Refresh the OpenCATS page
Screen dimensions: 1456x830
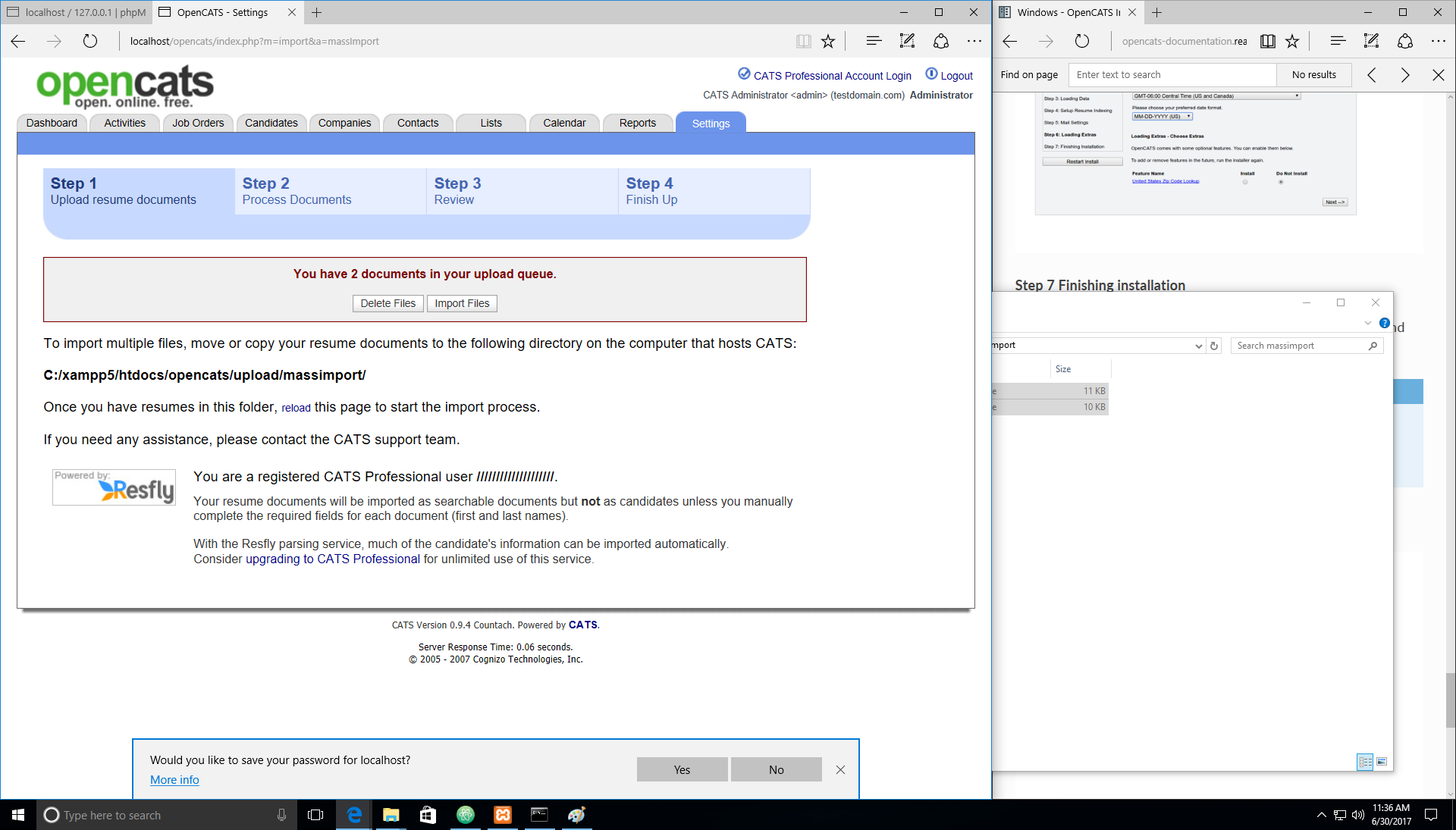click(x=89, y=41)
